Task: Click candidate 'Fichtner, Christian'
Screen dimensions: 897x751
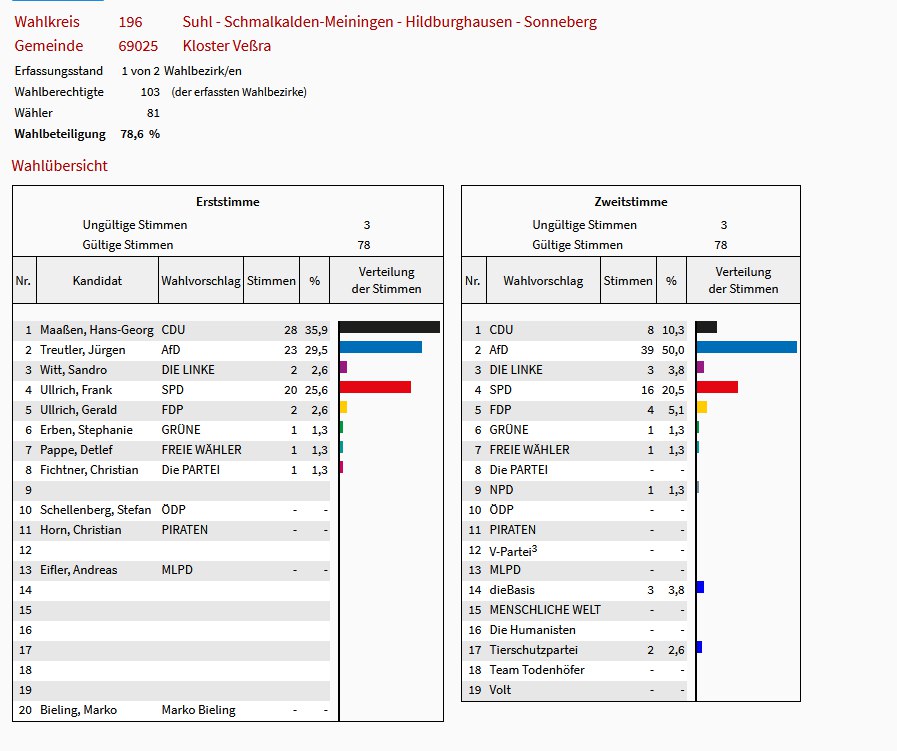Action: (89, 470)
